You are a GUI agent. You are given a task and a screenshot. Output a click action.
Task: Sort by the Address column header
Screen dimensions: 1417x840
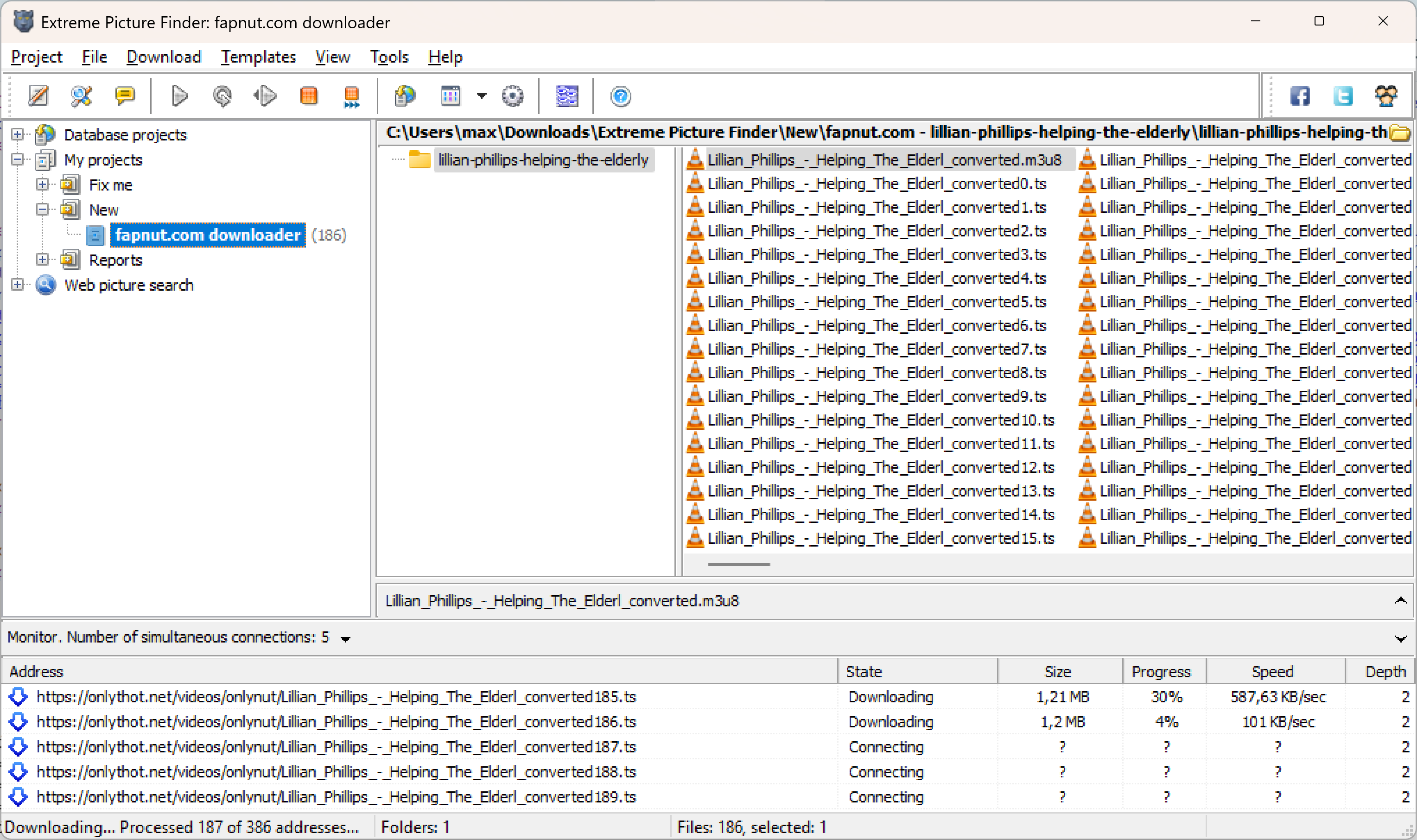pos(419,671)
